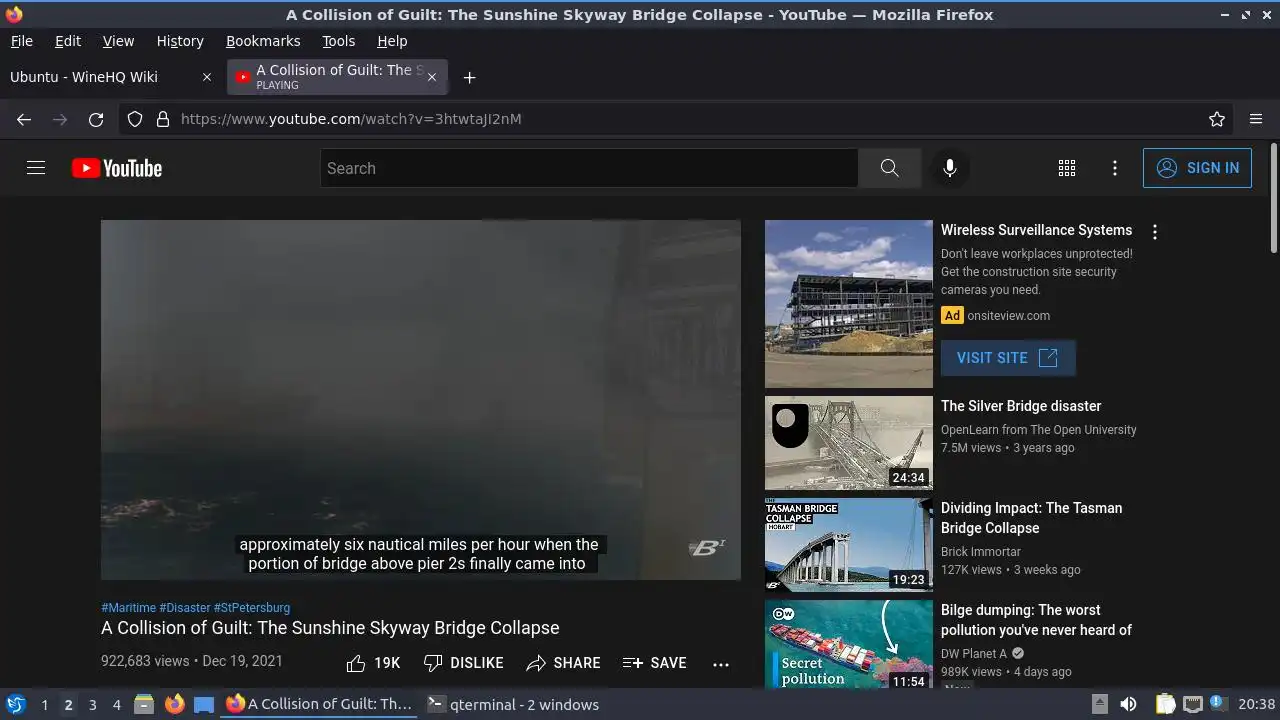This screenshot has height=720, width=1280.
Task: Open the Edit menu
Action: [68, 41]
